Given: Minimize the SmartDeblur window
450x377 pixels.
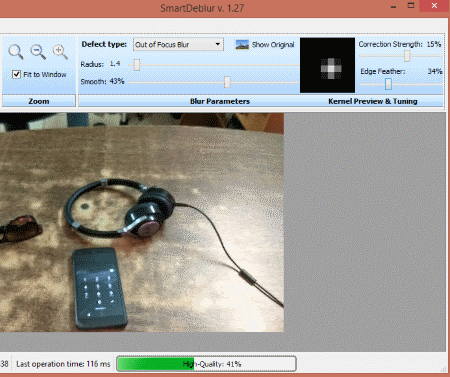Looking at the screenshot, I should coord(393,6).
